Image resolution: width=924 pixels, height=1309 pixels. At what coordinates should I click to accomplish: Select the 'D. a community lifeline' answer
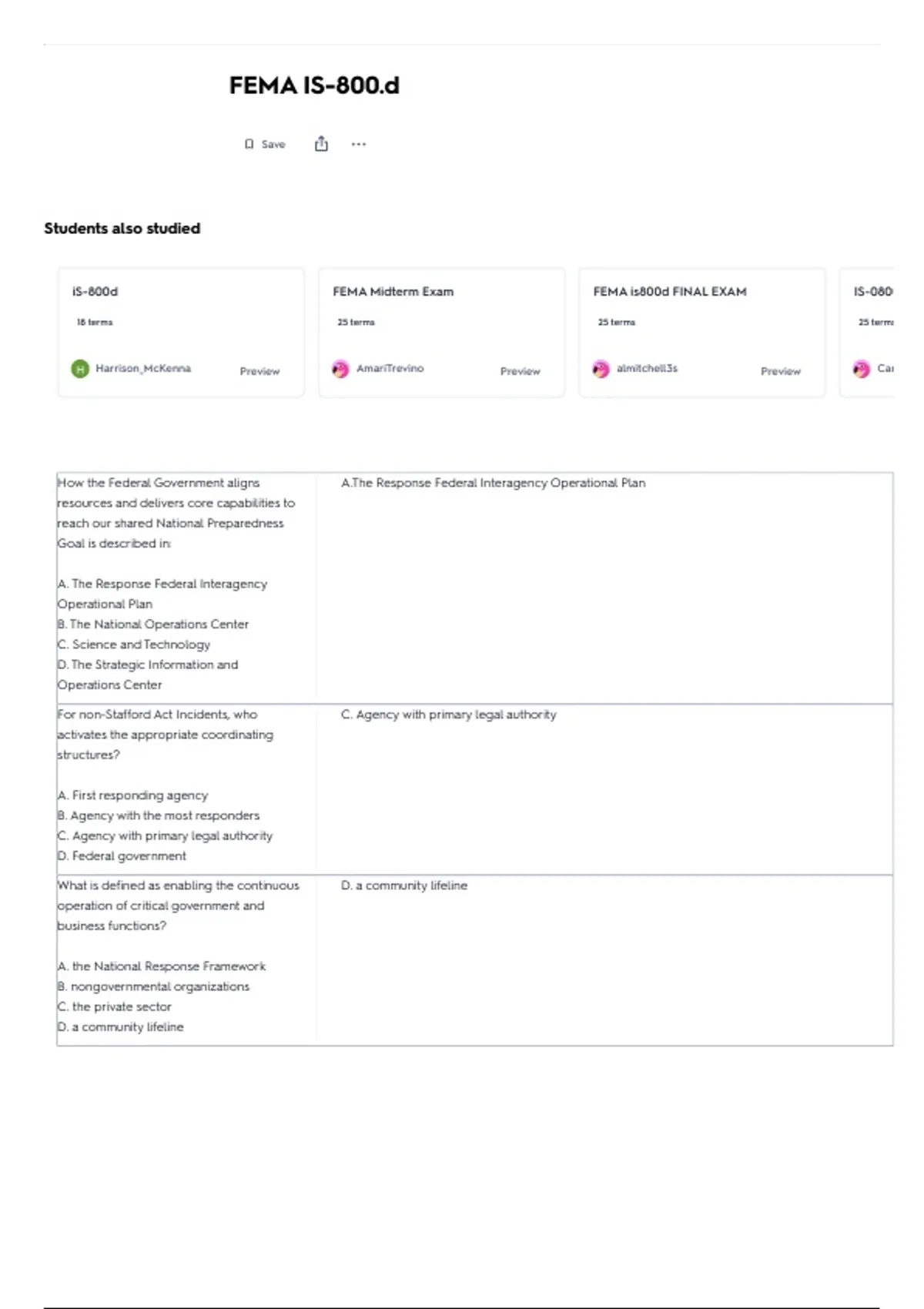404,885
